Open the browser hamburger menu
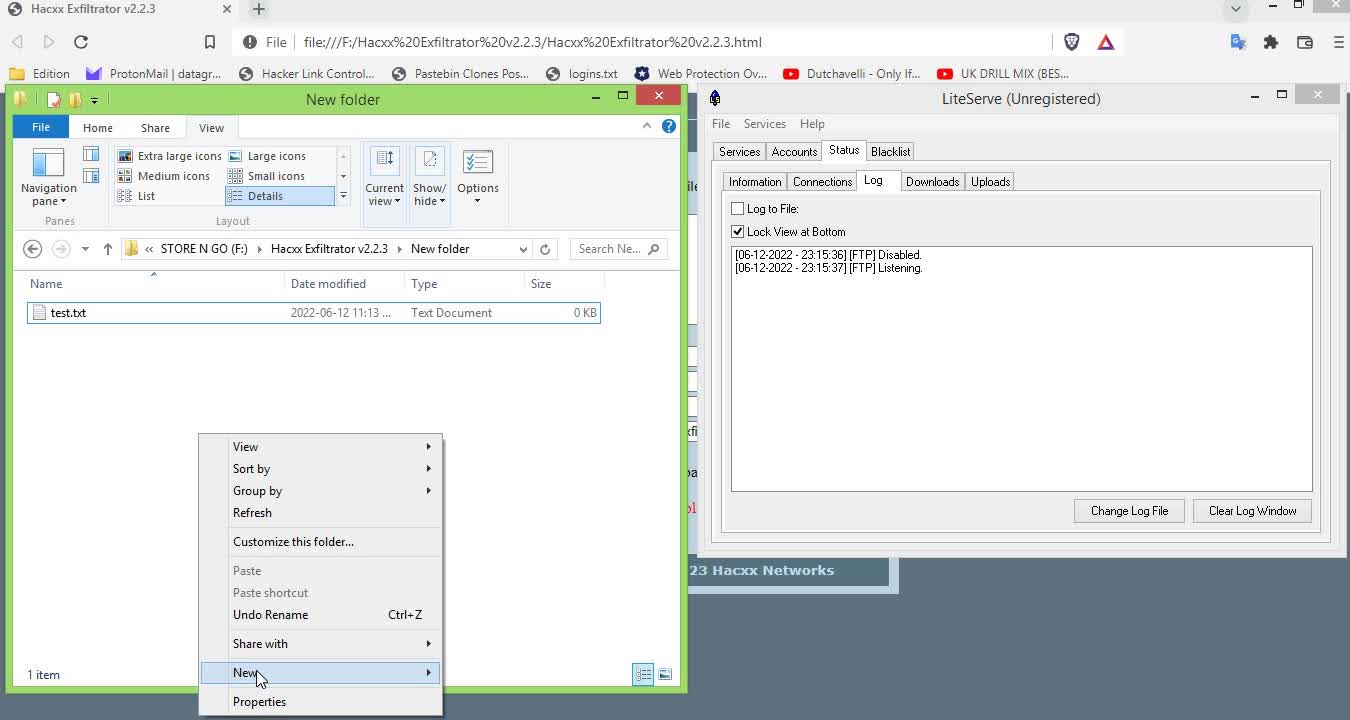1350x720 pixels. pos(1339,42)
